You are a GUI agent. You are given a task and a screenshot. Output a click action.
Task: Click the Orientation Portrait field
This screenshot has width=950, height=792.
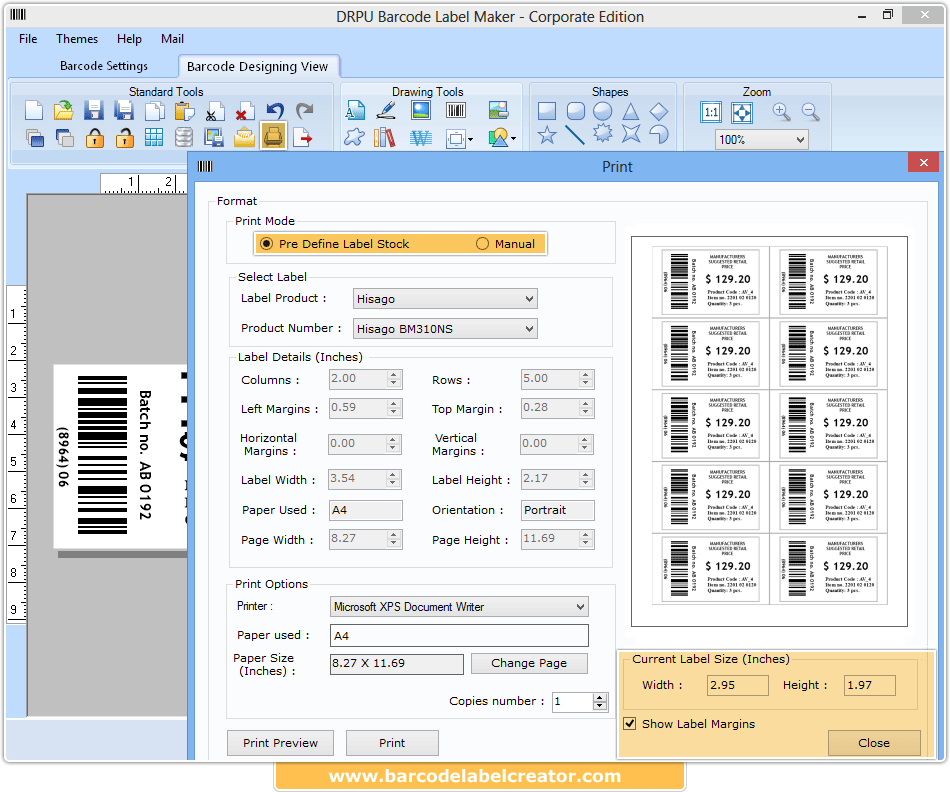557,510
